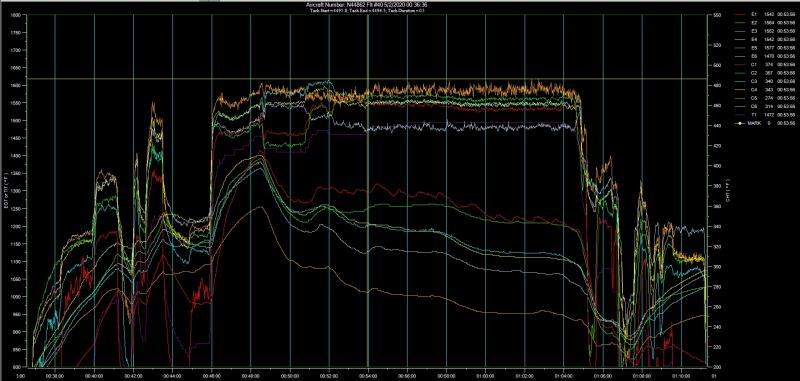
Task: Click the 00:50:00 time axis label
Action: (x=290, y=375)
